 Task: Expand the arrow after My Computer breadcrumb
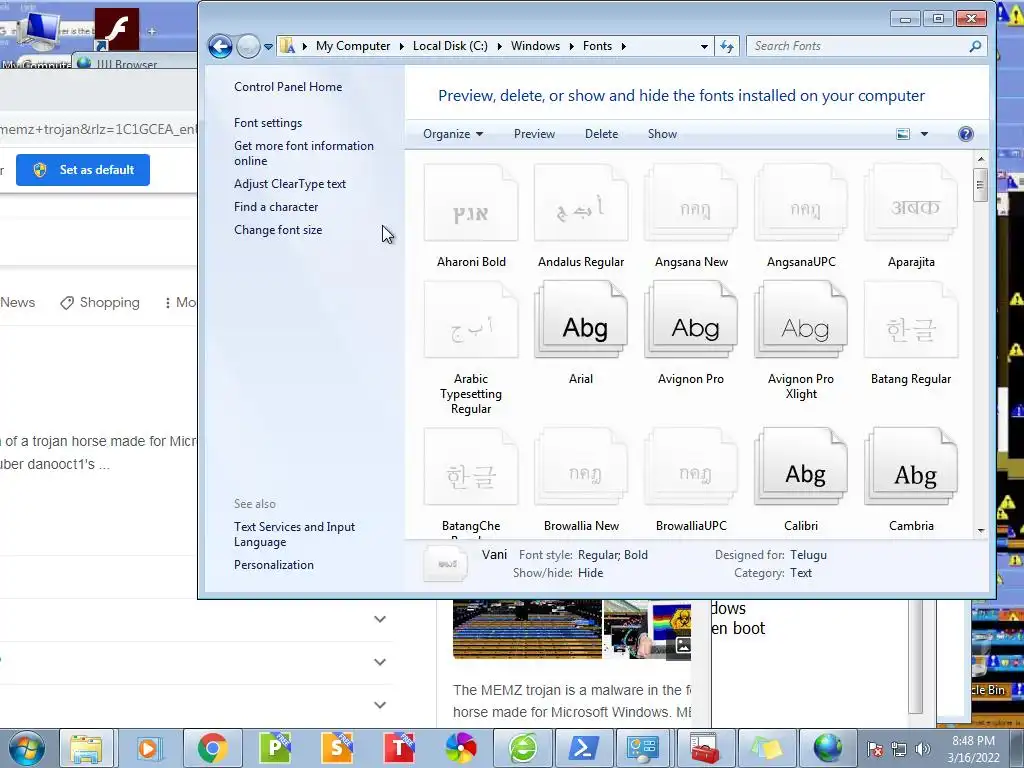(402, 46)
